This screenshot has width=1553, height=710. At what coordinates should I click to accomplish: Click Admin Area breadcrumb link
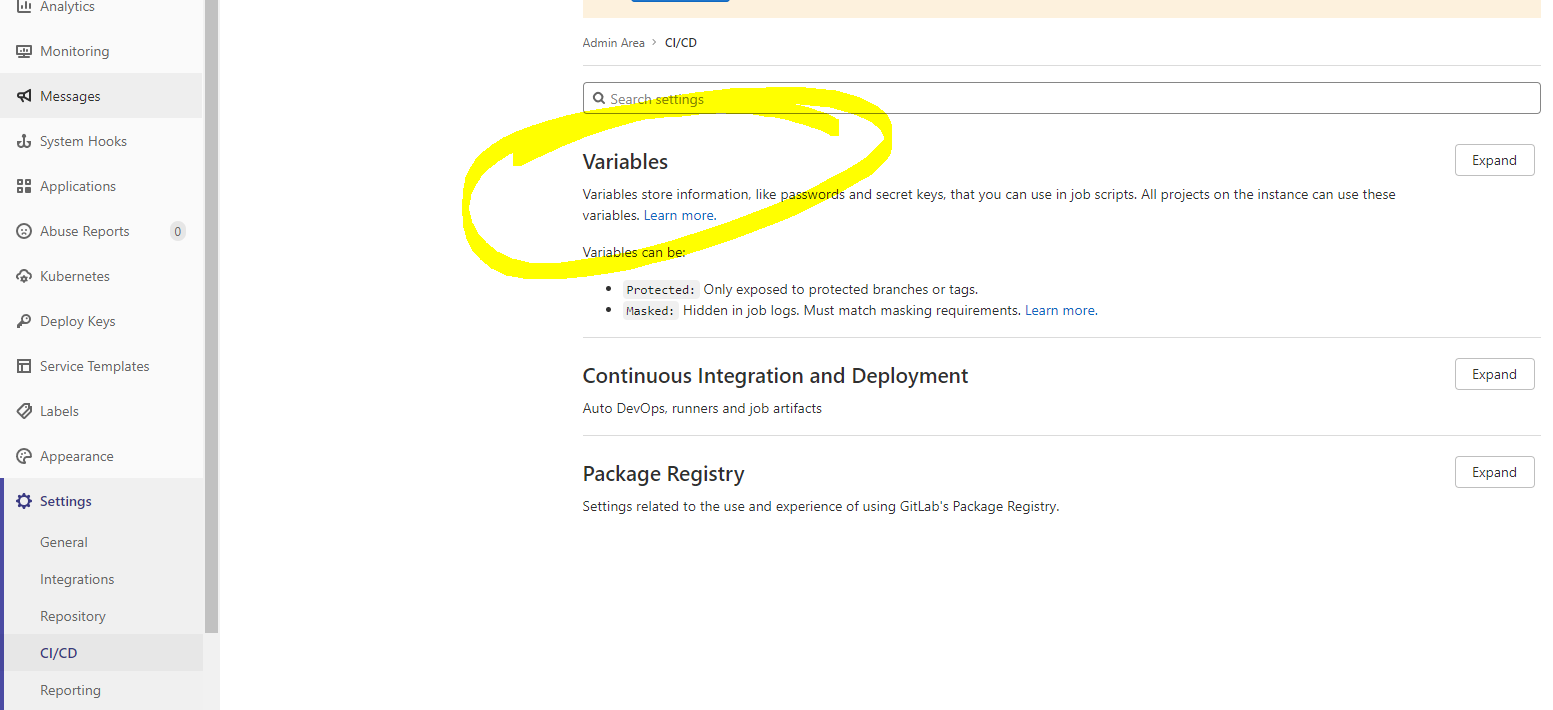click(613, 43)
